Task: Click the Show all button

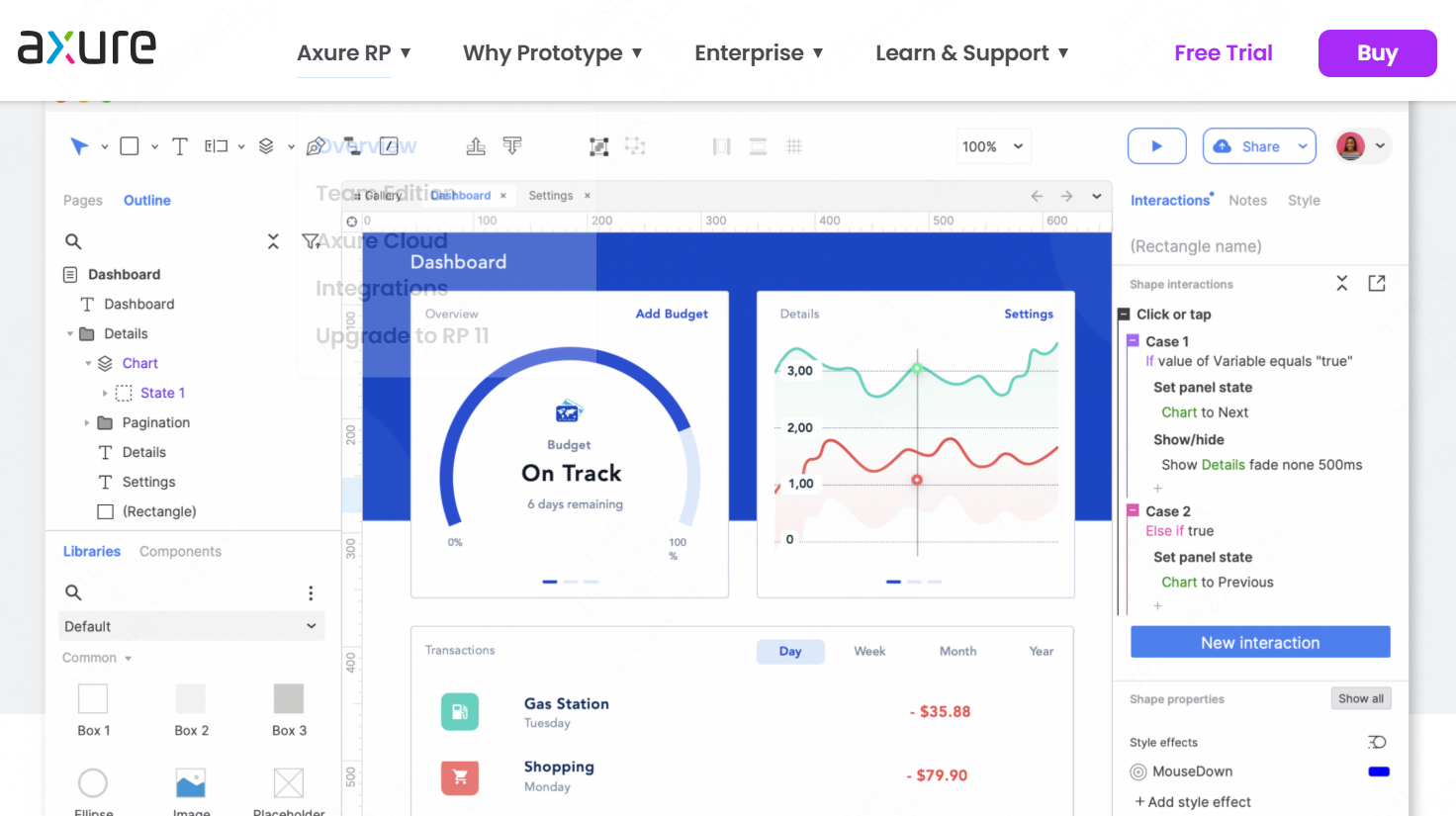Action: coord(1361,698)
